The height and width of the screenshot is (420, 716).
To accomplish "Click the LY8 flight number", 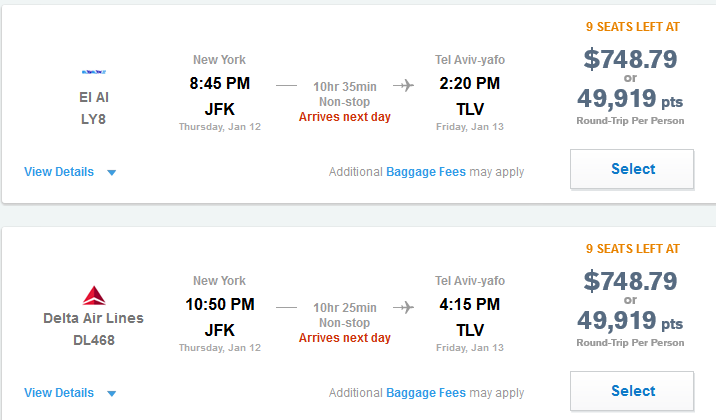I will 93,119.
